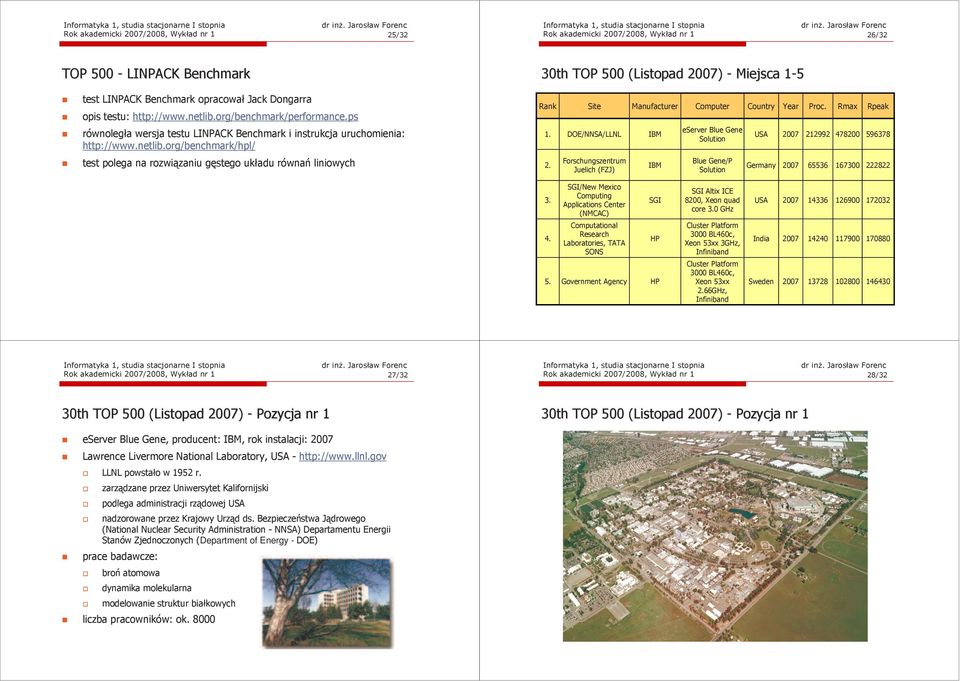960x681 pixels.
Task: Click the 'Rmax' table header
Action: (847, 106)
